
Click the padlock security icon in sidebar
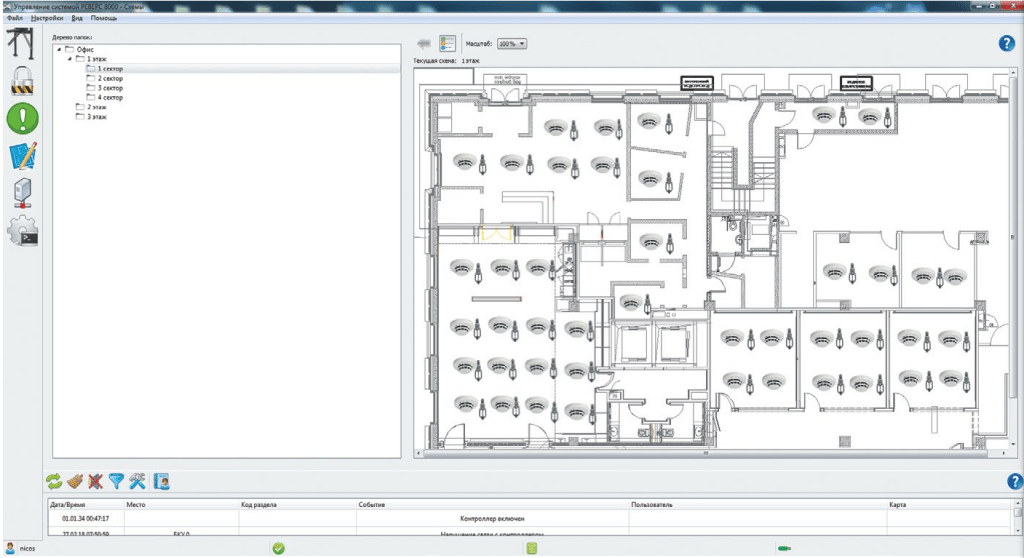(x=22, y=80)
